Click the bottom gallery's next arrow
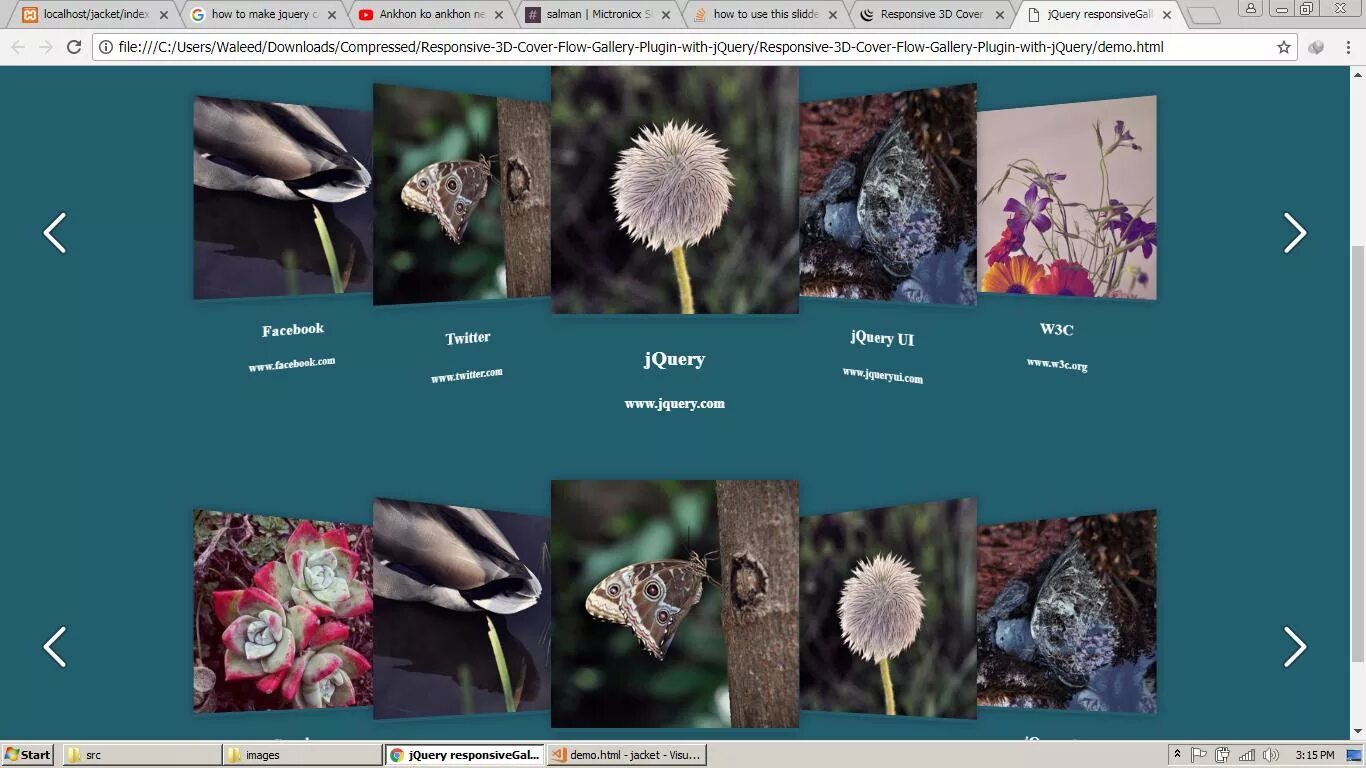Viewport: 1366px width, 768px height. click(x=1295, y=647)
